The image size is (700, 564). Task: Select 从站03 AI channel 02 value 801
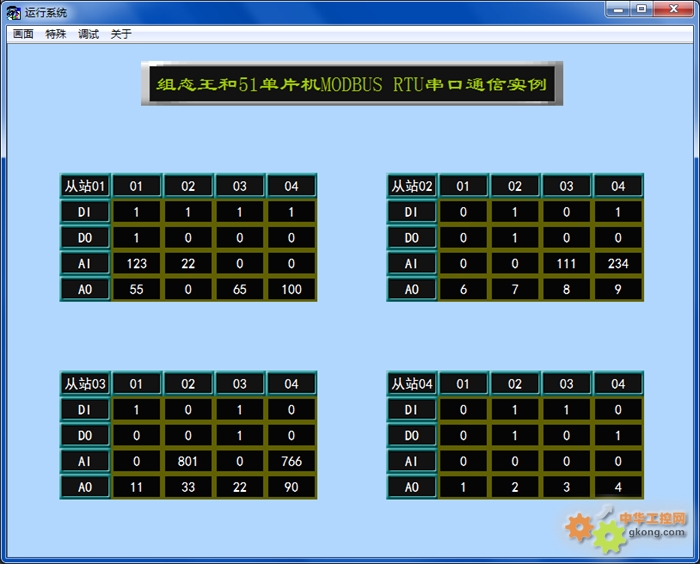188,461
